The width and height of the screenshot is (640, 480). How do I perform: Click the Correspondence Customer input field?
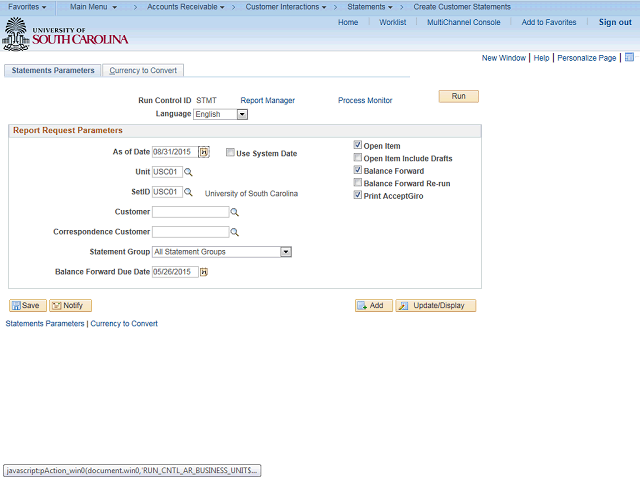(x=190, y=232)
